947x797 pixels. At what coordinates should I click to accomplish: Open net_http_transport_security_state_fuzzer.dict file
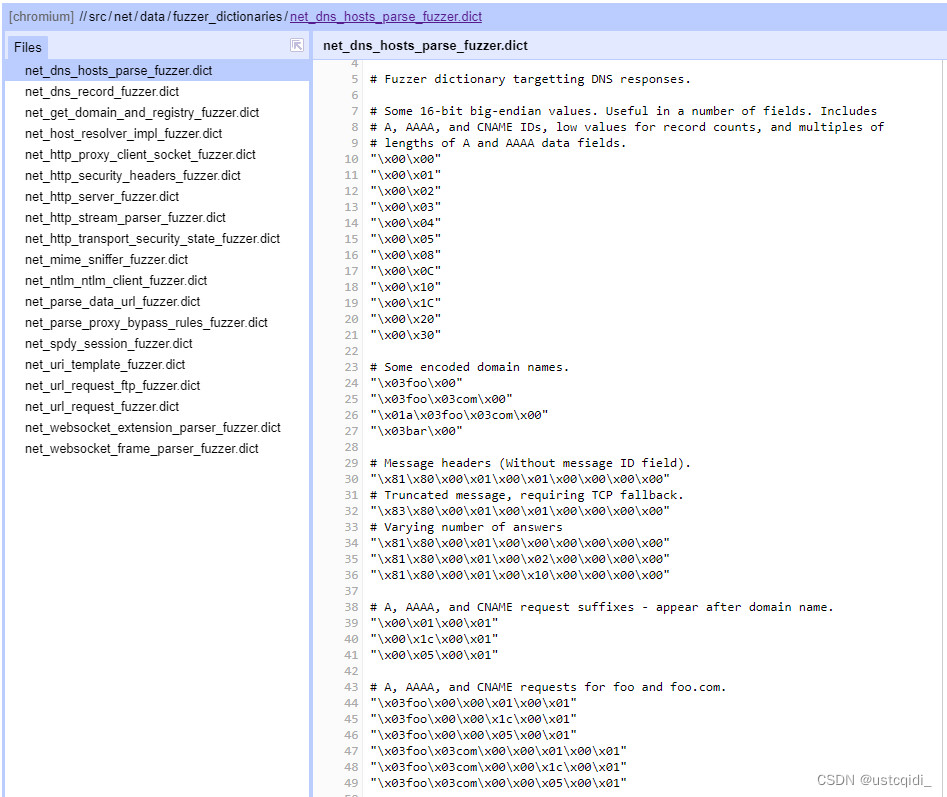tap(152, 238)
